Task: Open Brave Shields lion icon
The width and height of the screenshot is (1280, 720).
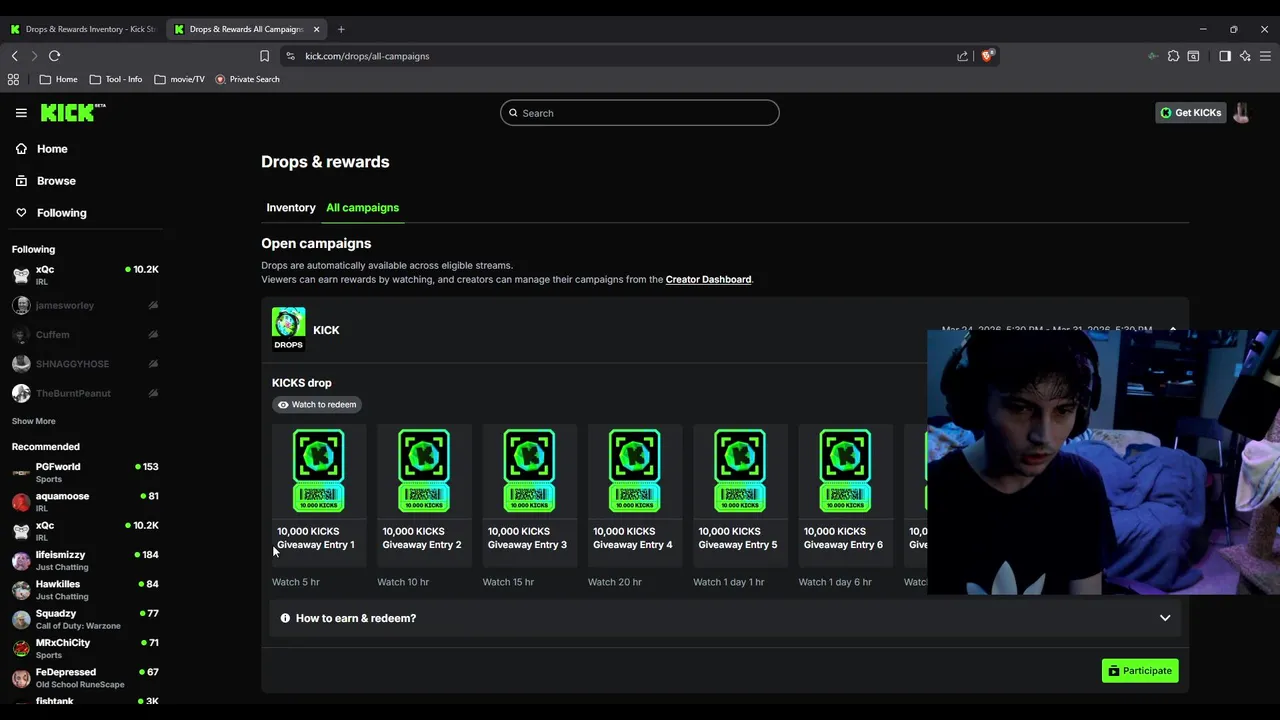Action: tap(987, 56)
